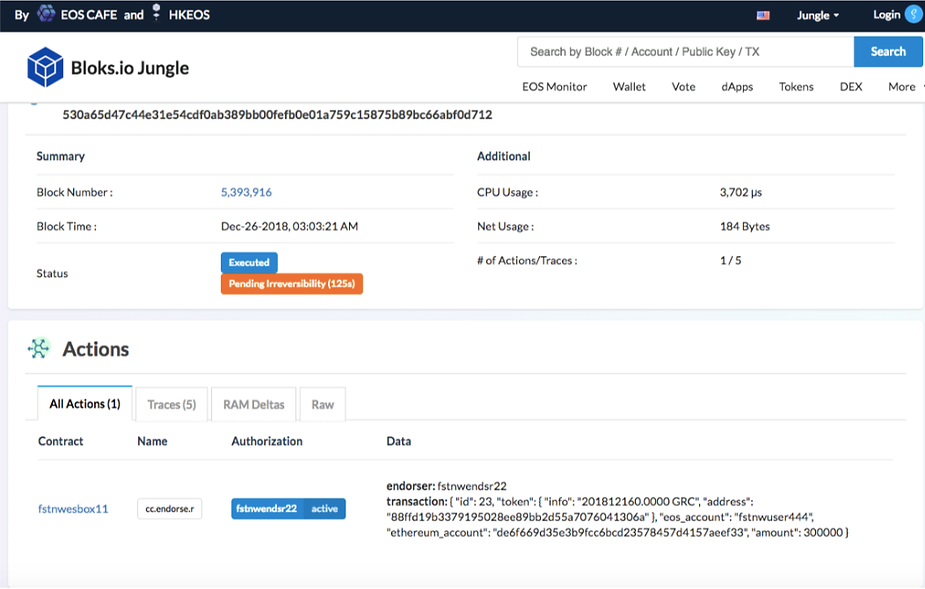The width and height of the screenshot is (925, 589).
Task: Click the block time Dec-26-2018, 03:03:21 AM
Action: coord(290,226)
